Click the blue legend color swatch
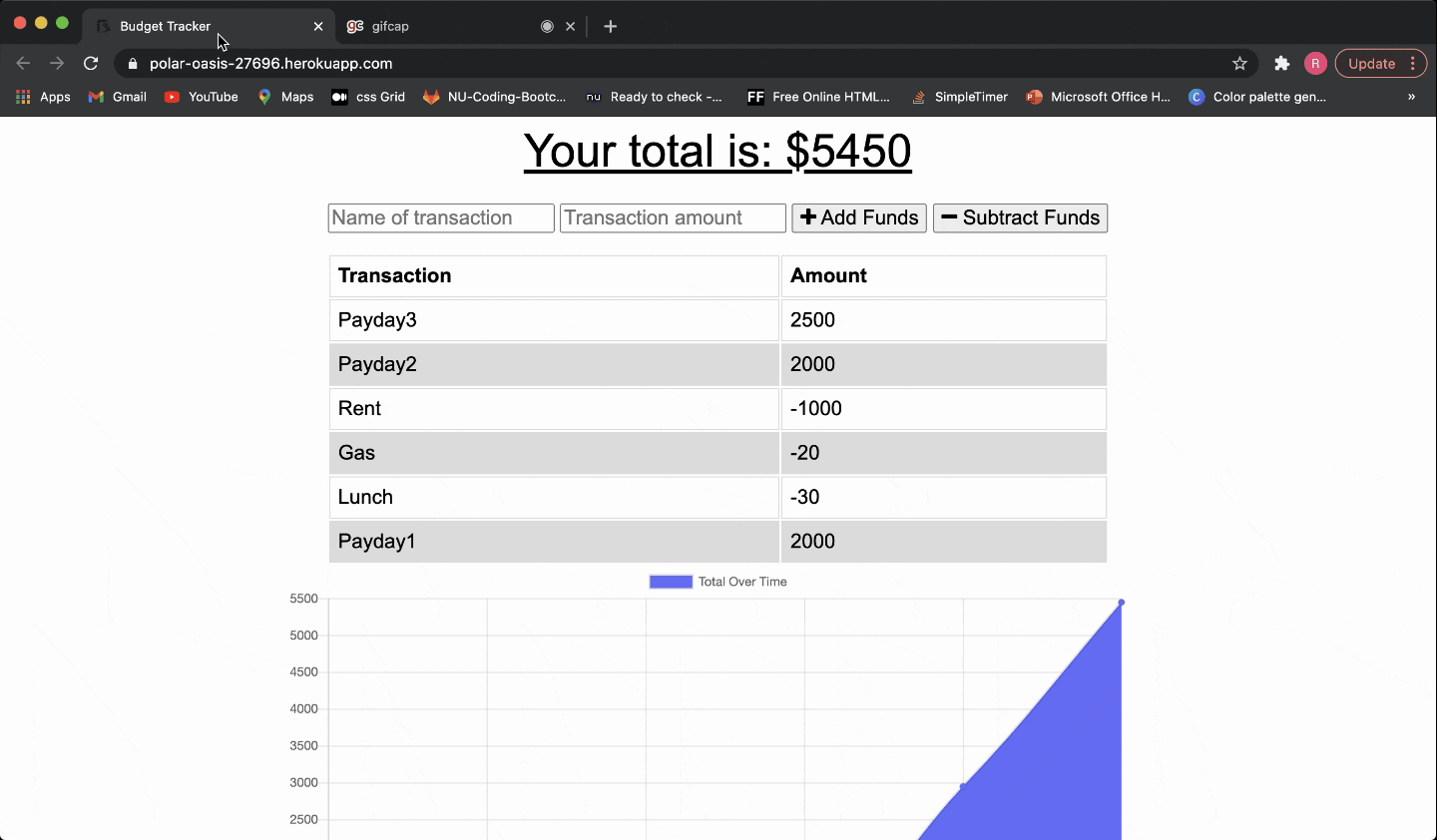 (x=670, y=582)
